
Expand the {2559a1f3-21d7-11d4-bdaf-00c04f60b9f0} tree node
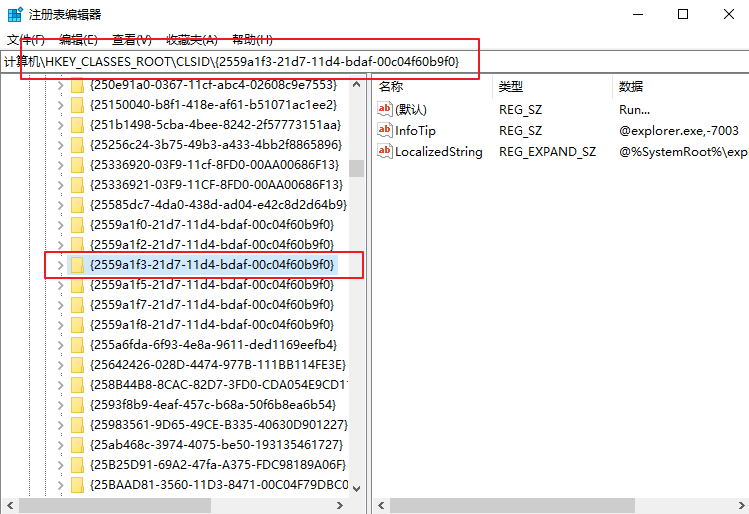point(59,265)
